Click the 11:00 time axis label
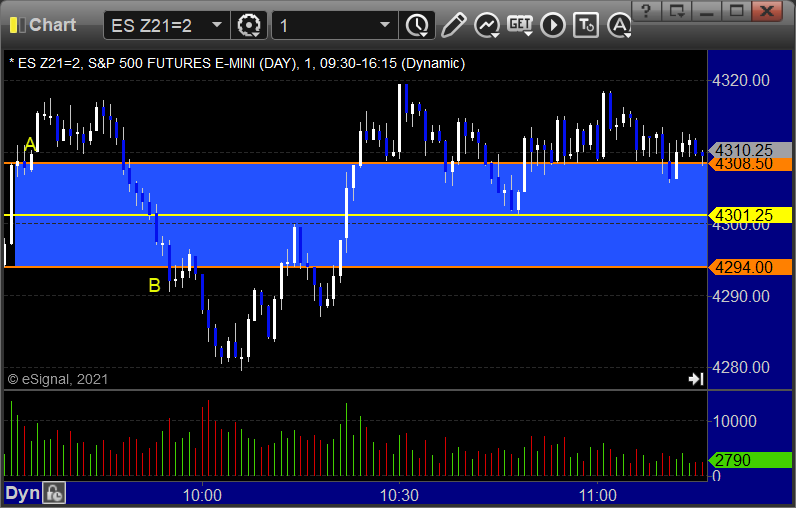The height and width of the screenshot is (508, 796). point(598,495)
